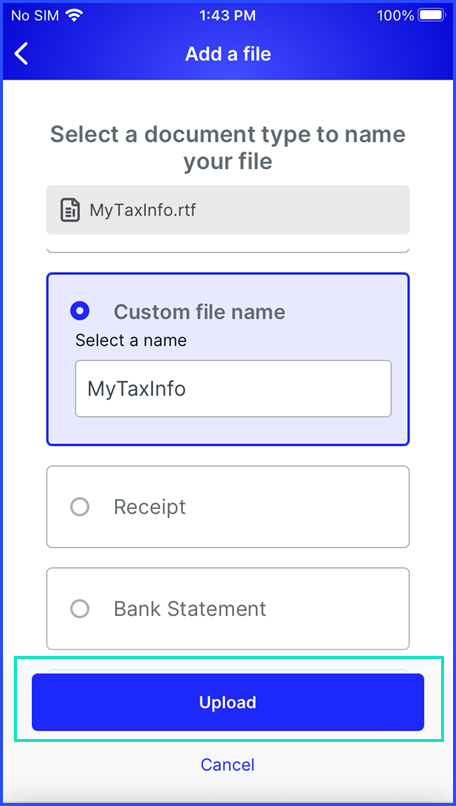Select the Custom file name radio button
456x806 pixels.
click(x=80, y=311)
